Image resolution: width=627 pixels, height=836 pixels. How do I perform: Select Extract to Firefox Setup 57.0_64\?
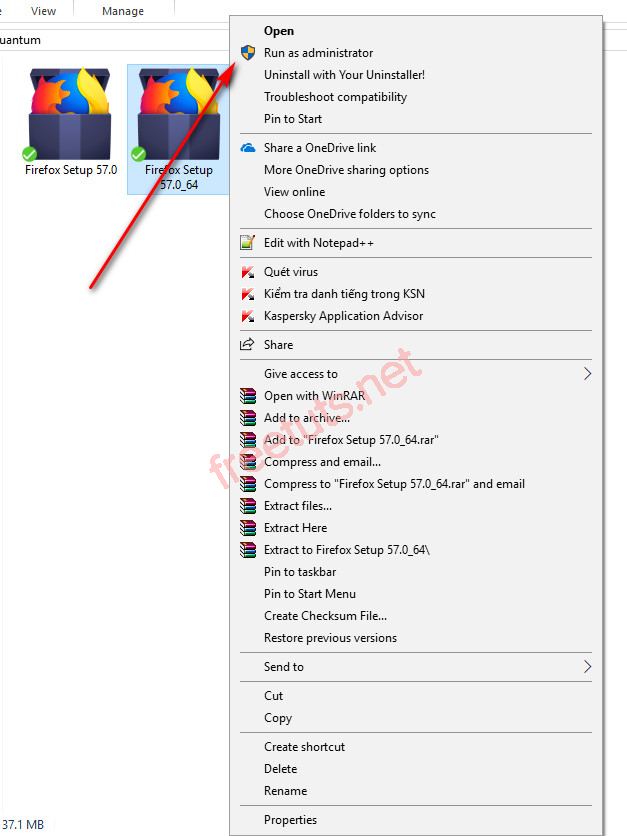(x=416, y=550)
